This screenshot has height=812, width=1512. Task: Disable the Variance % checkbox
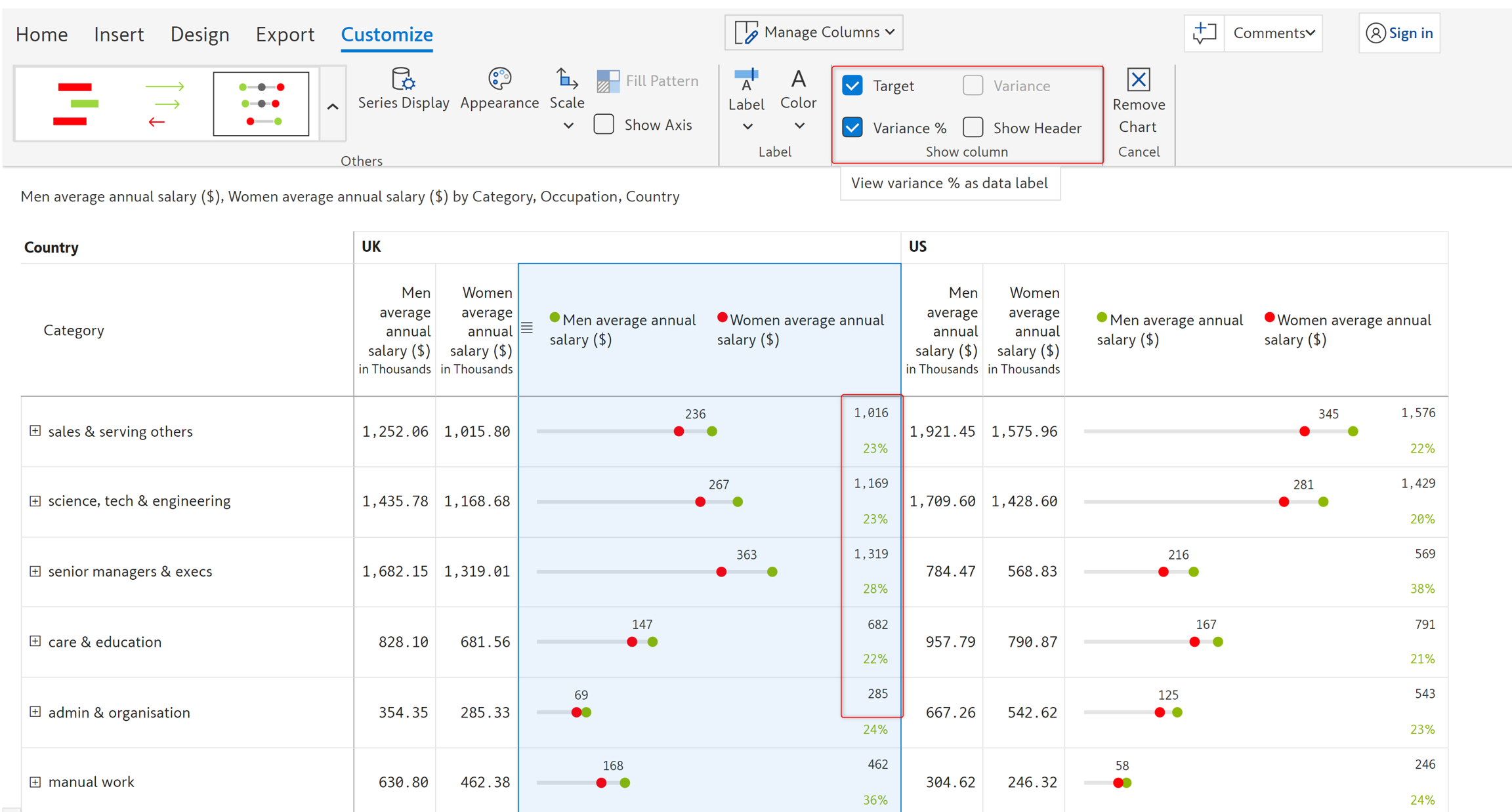tap(852, 127)
